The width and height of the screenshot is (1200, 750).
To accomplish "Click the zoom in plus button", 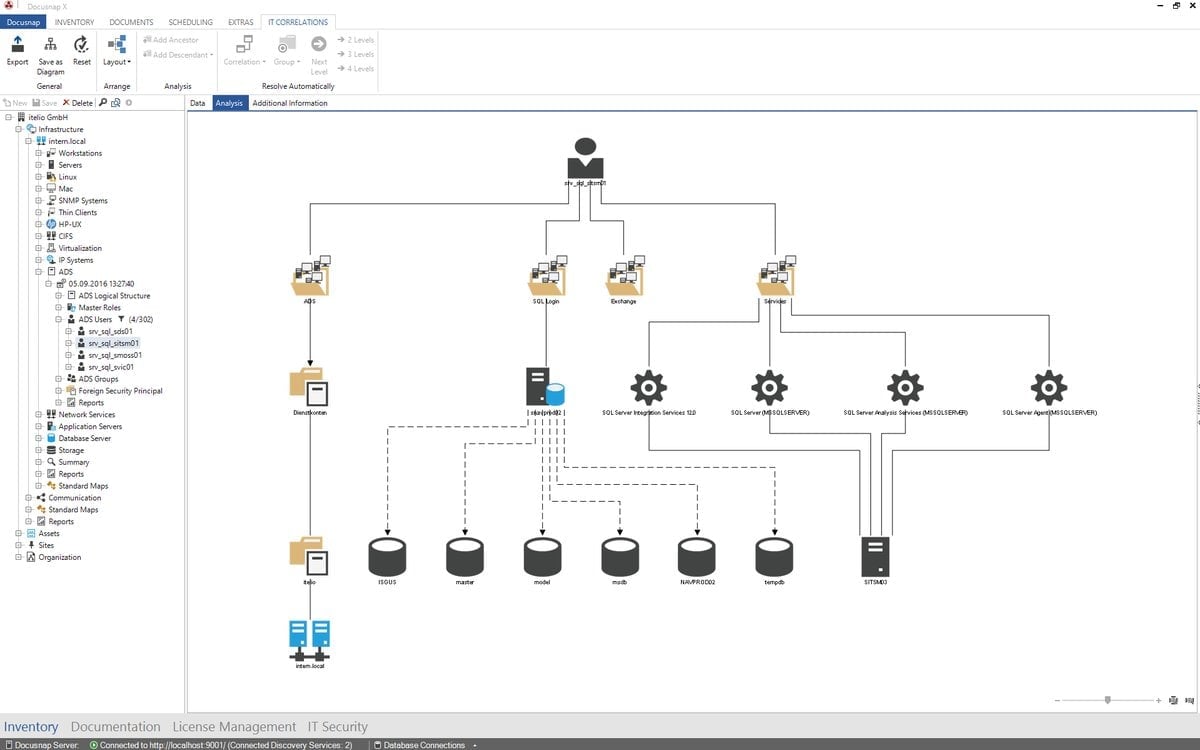I will click(x=1158, y=700).
